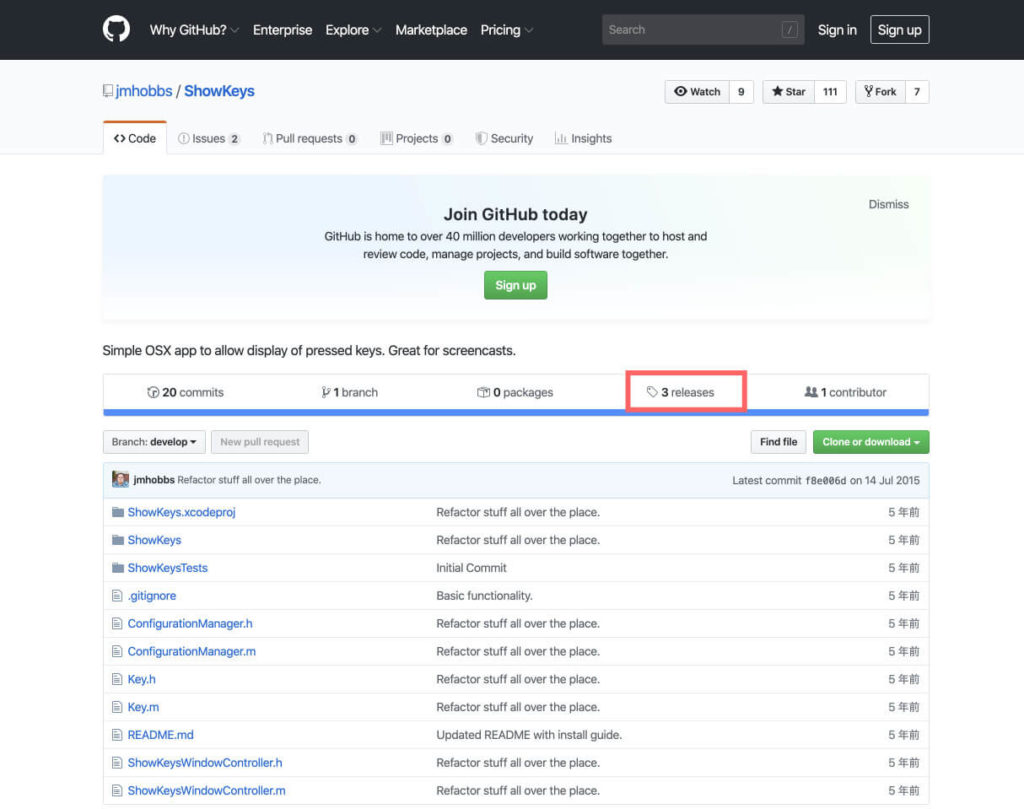Open ShowKeys.xcodeproj folder
Screen dimensions: 1024x809
(182, 512)
